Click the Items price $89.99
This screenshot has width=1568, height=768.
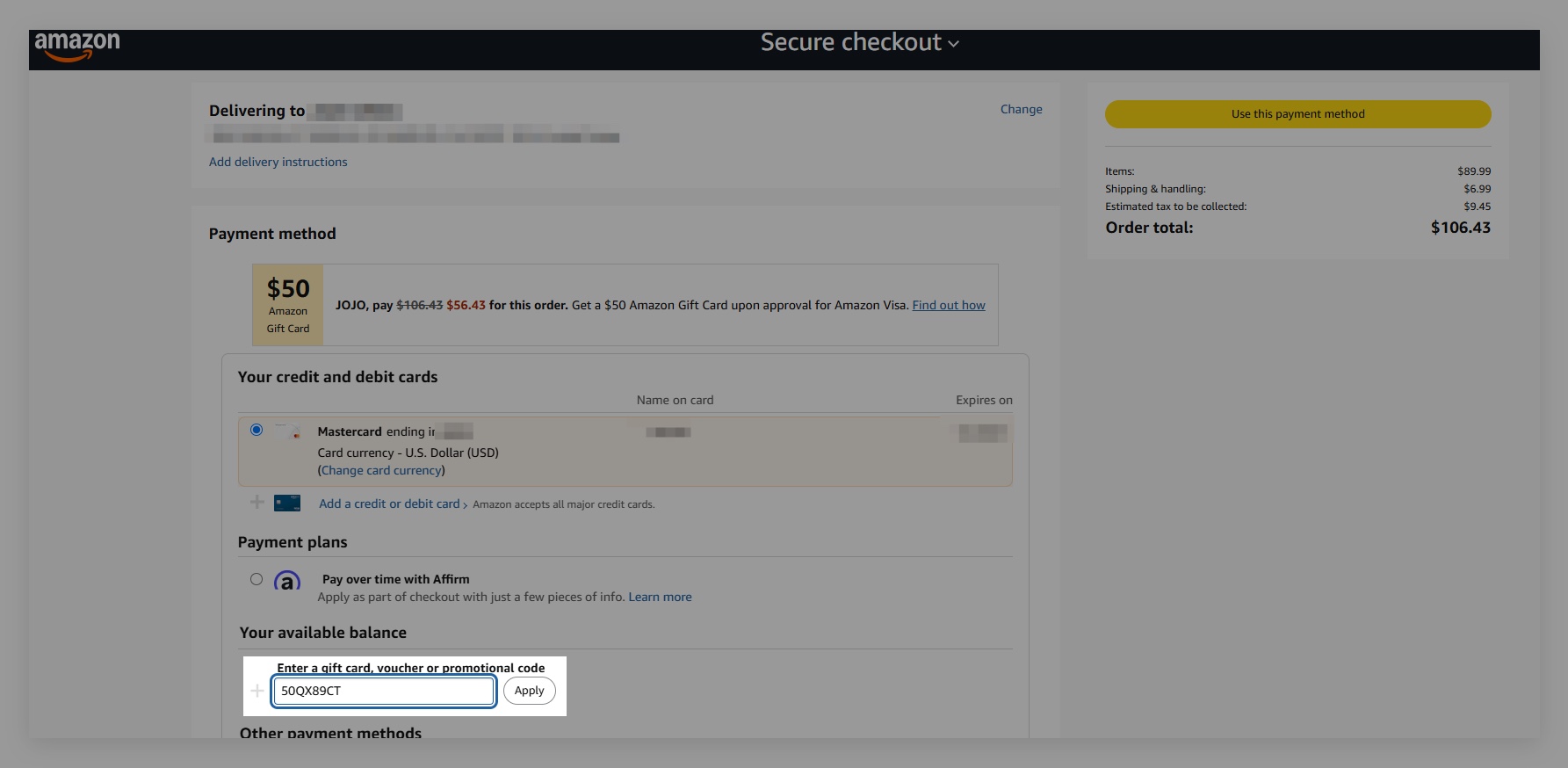[1474, 171]
